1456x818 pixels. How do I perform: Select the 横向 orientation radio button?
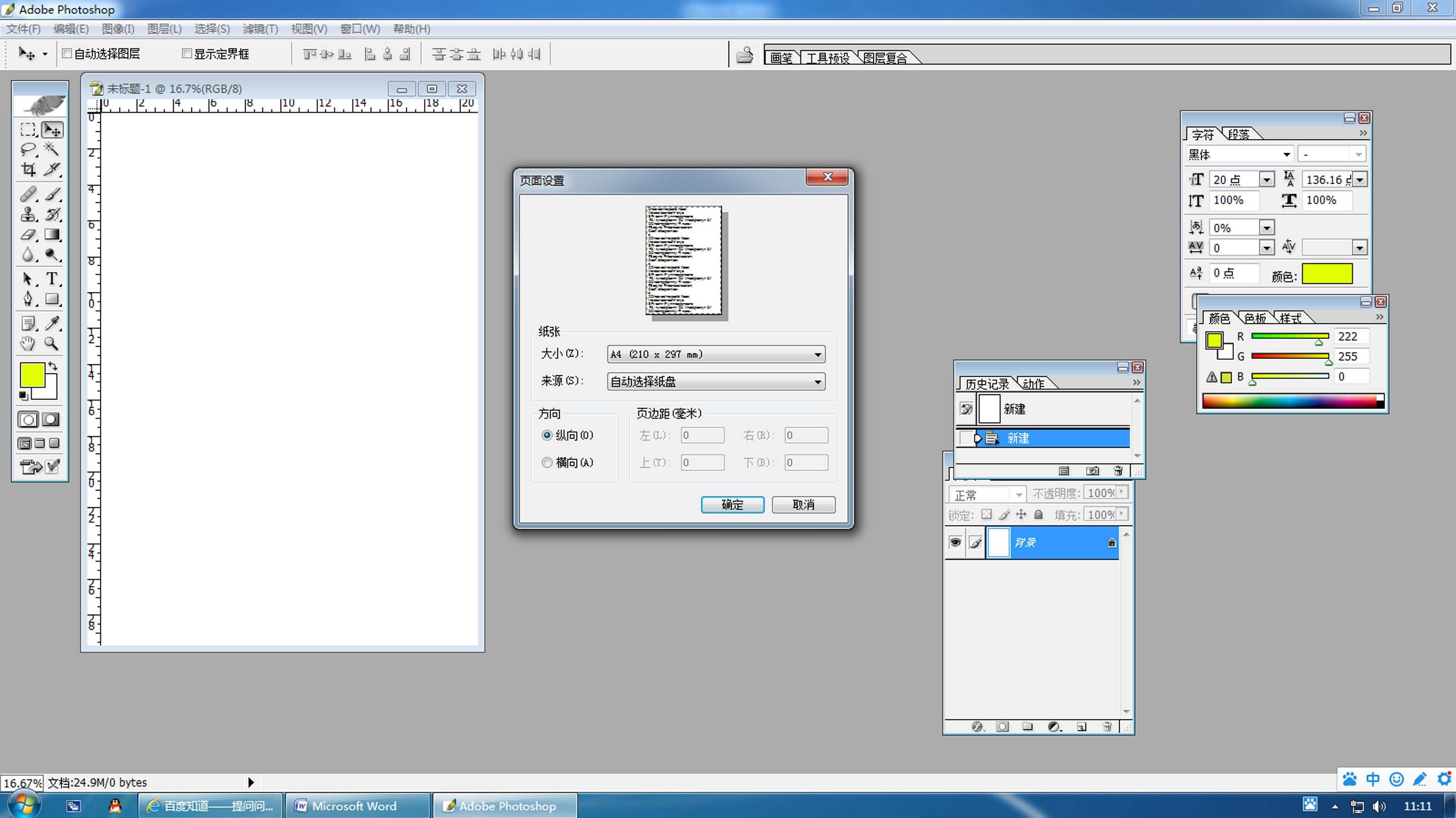pos(547,462)
